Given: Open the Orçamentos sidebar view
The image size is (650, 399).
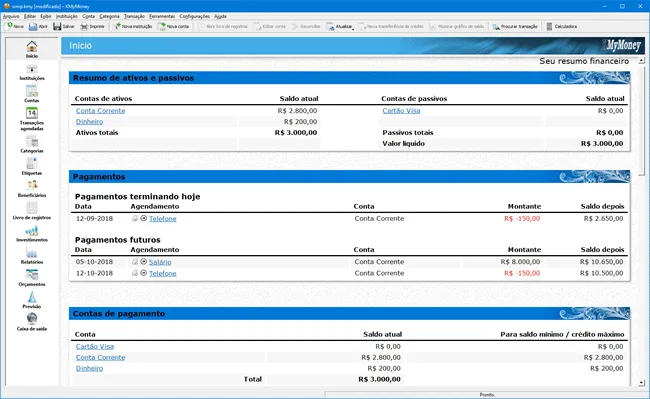Looking at the screenshot, I should 32,278.
